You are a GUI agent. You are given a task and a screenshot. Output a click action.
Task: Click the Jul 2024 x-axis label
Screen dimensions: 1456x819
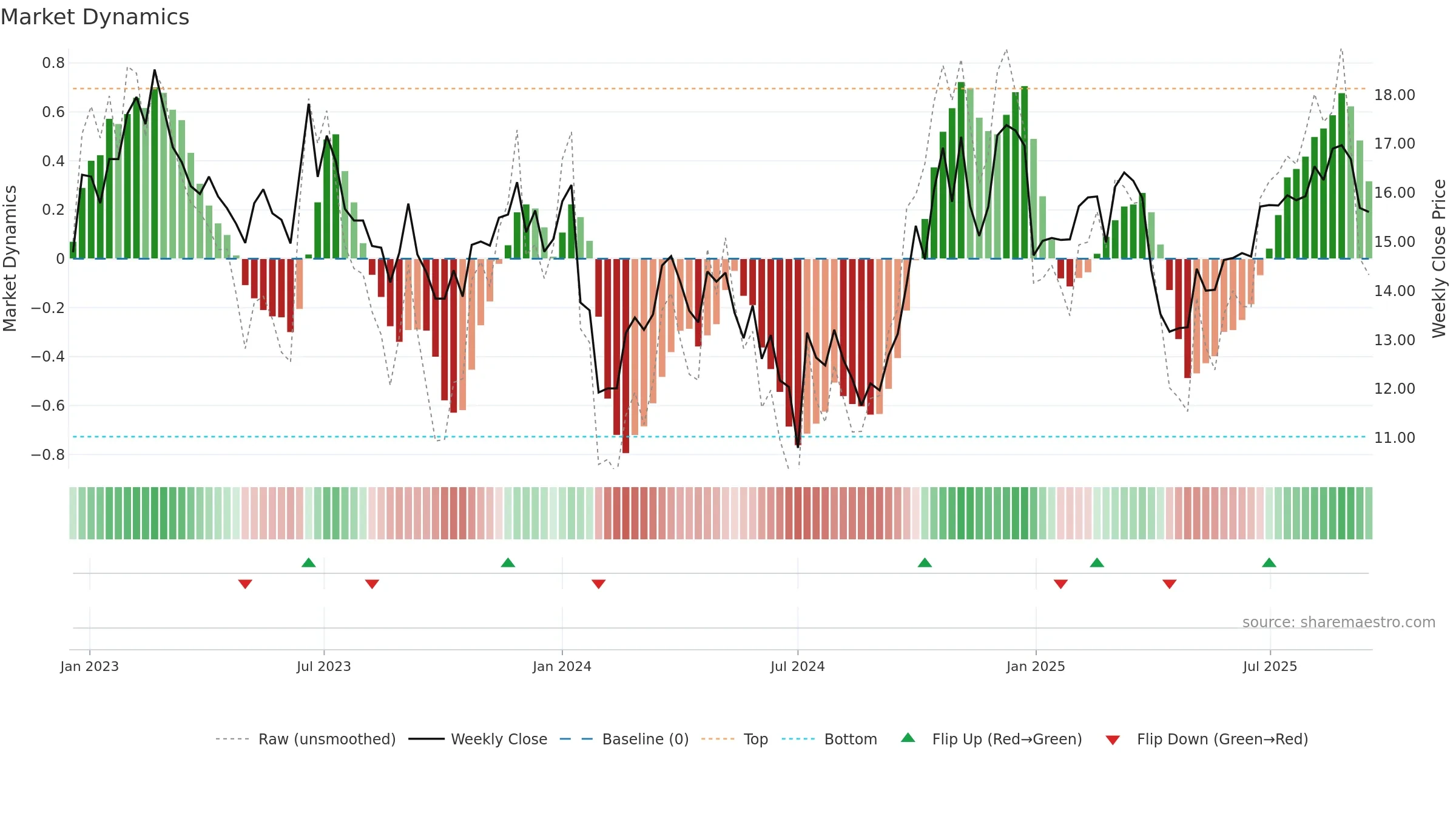tap(798, 666)
